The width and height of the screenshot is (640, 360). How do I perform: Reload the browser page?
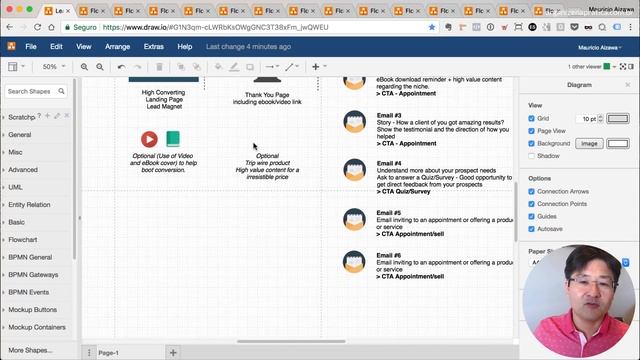(37, 27)
